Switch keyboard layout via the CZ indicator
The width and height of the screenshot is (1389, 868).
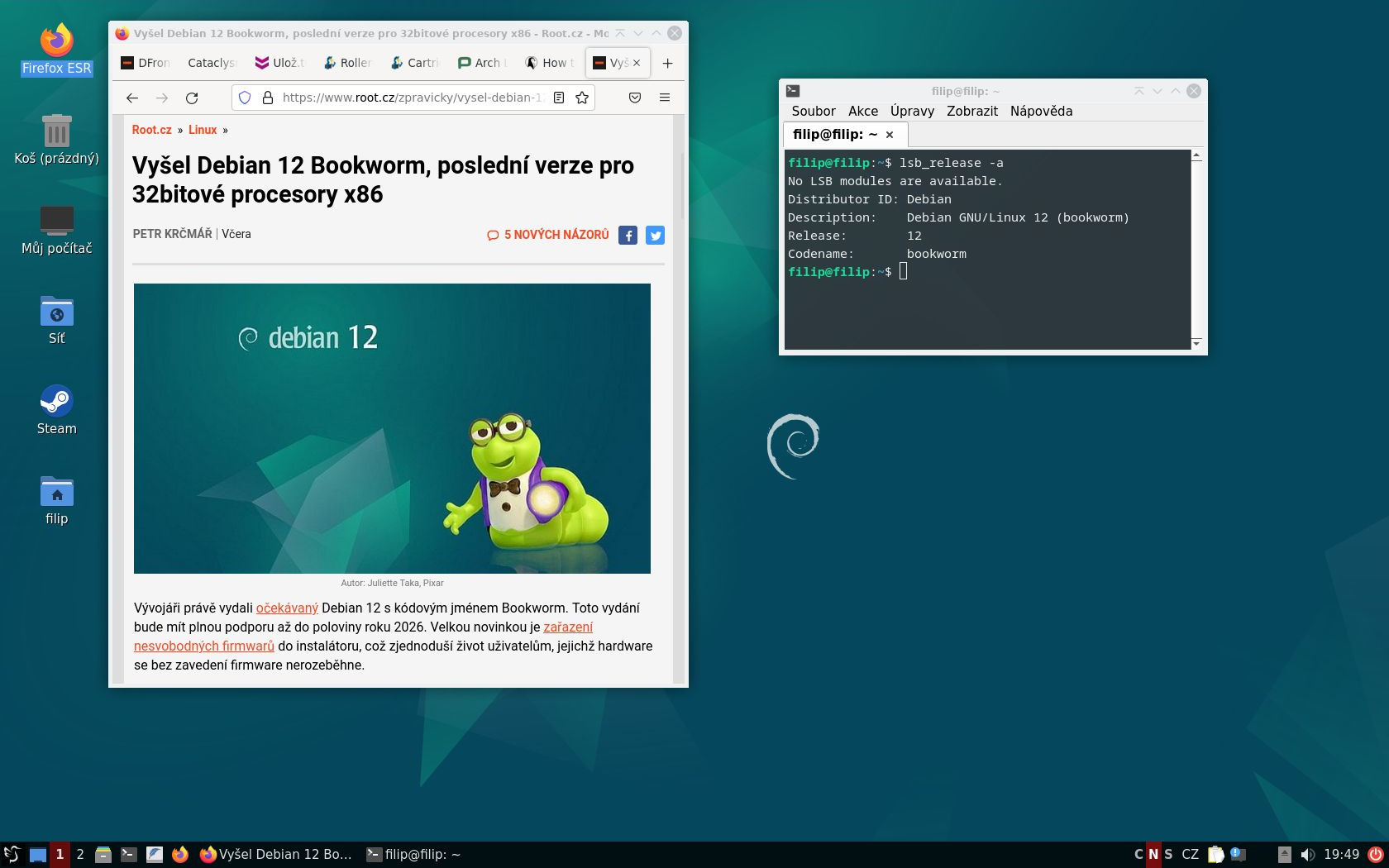(x=1191, y=855)
